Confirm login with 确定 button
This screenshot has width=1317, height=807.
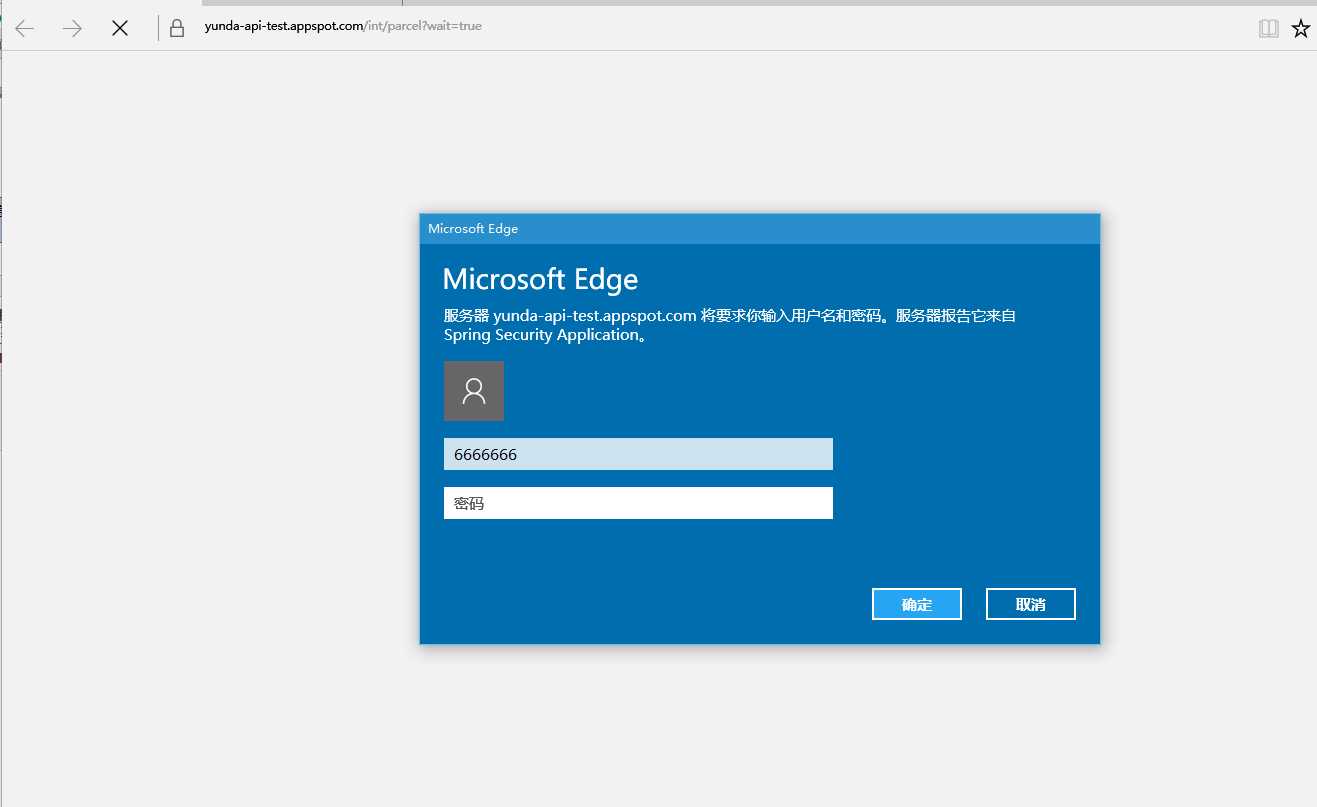[x=917, y=604]
